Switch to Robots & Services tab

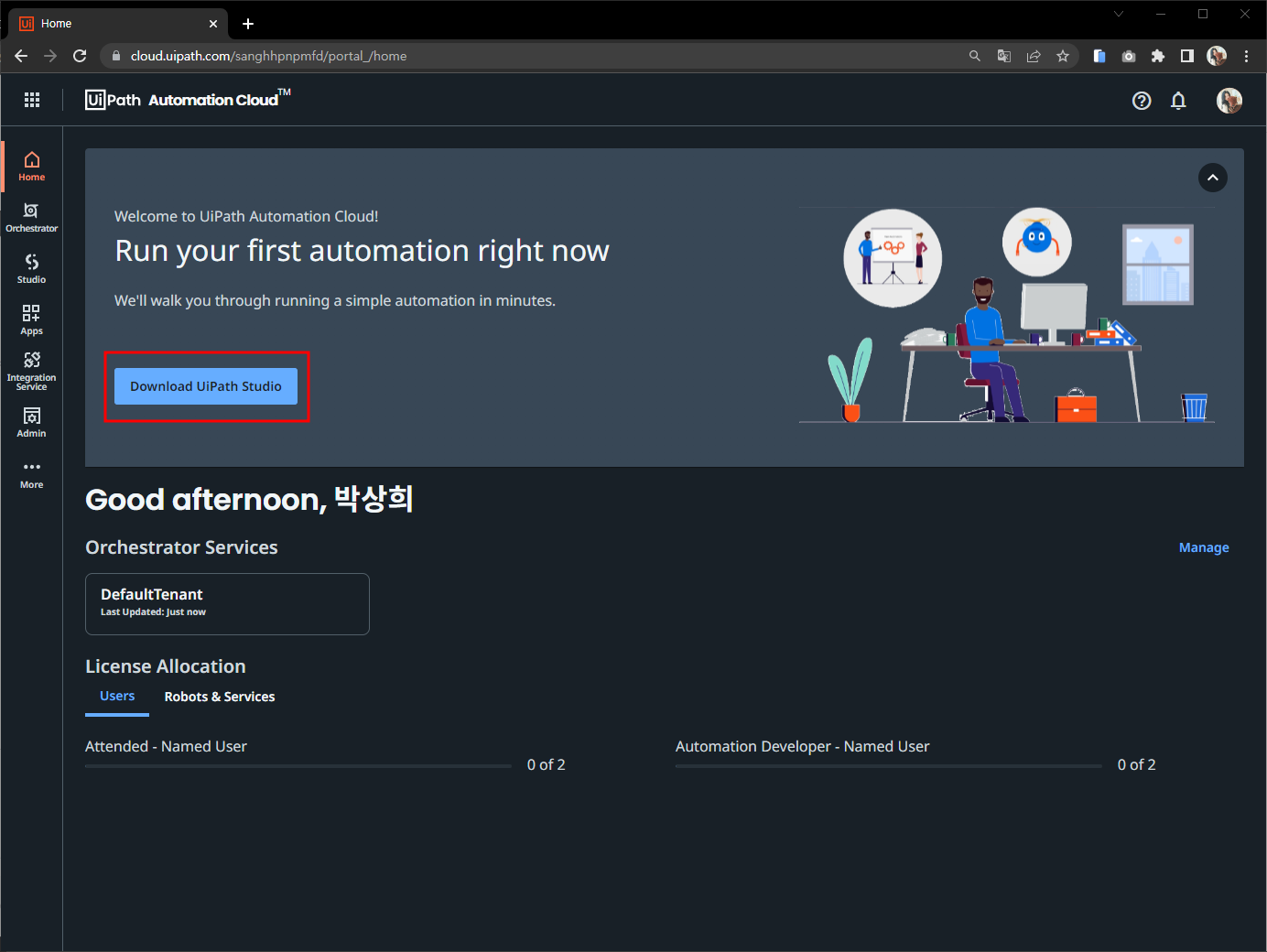tap(220, 697)
